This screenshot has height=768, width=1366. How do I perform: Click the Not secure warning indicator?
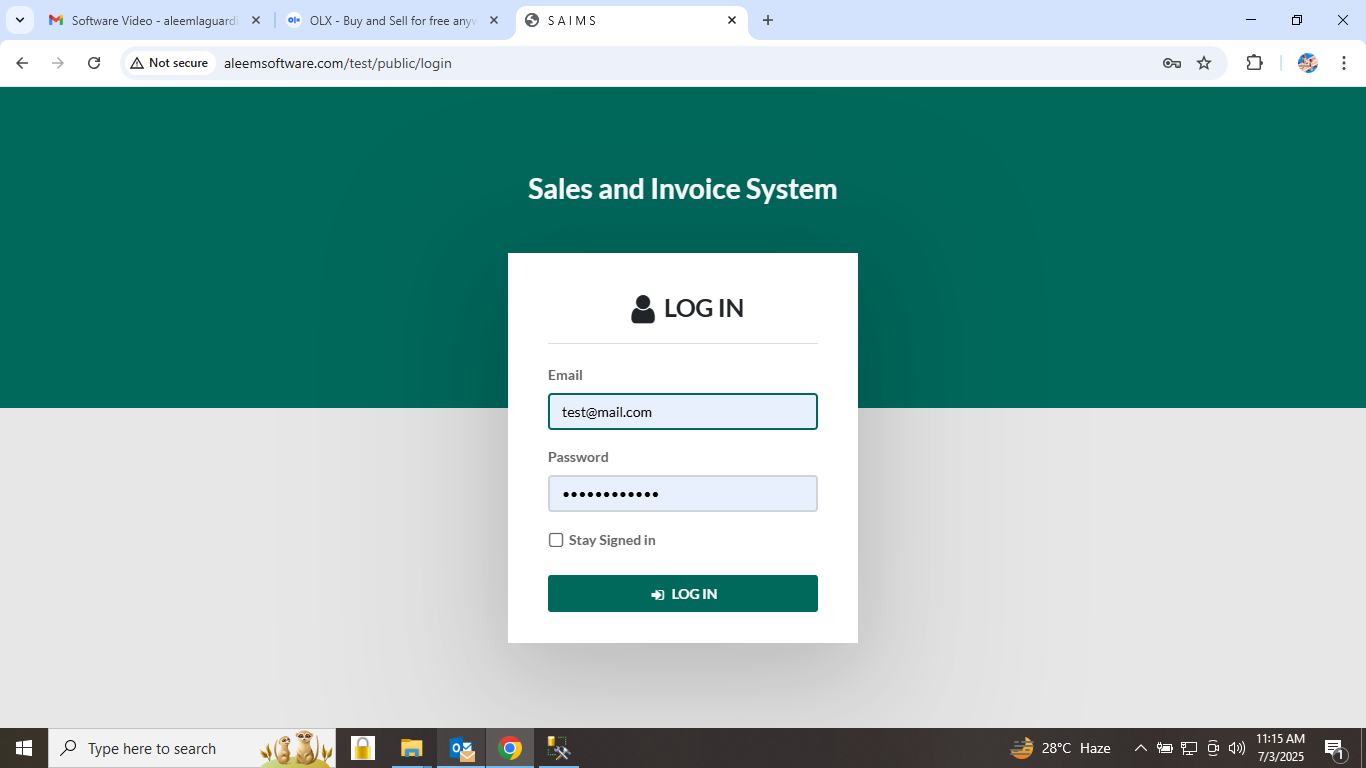click(x=169, y=63)
